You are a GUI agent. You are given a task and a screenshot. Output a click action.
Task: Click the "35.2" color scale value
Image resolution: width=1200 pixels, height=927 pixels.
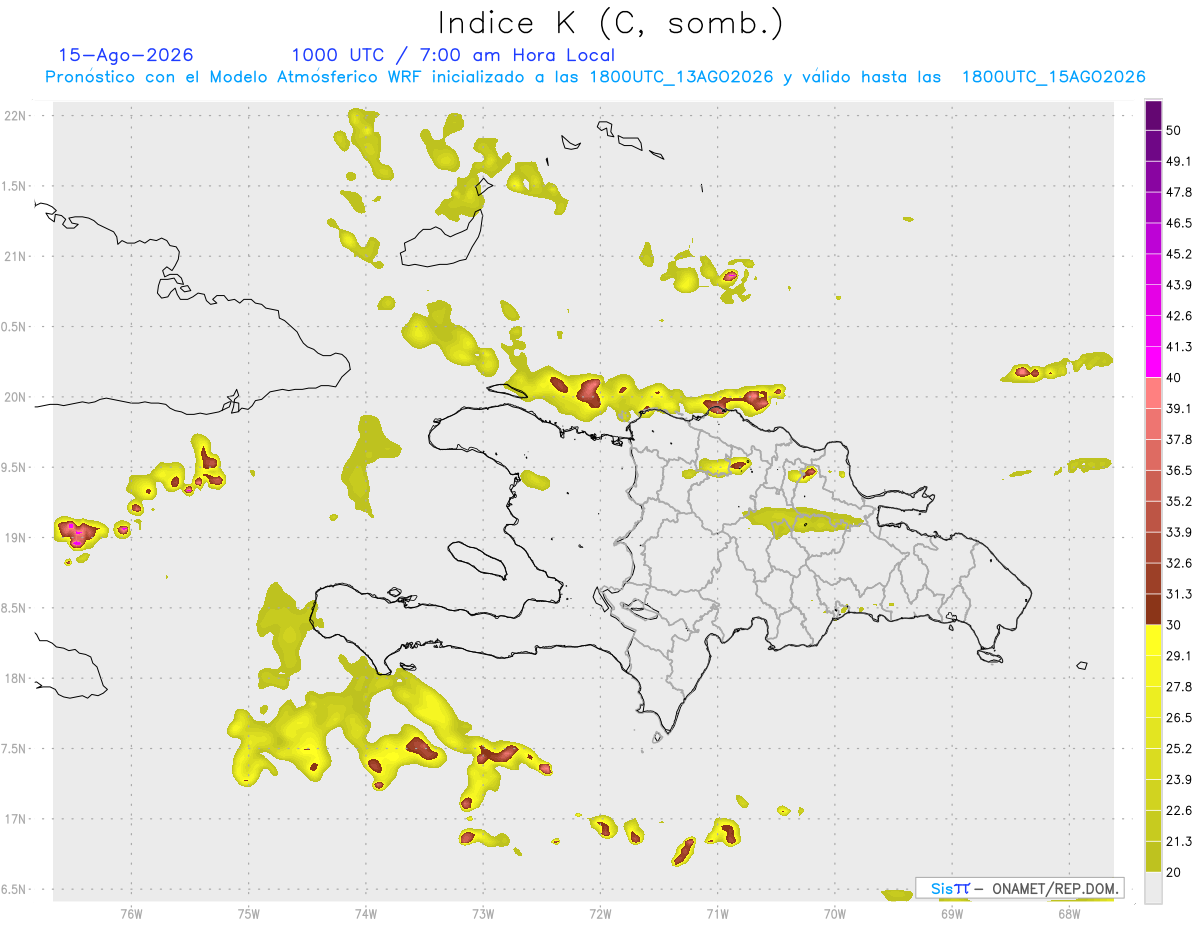(x=1179, y=501)
